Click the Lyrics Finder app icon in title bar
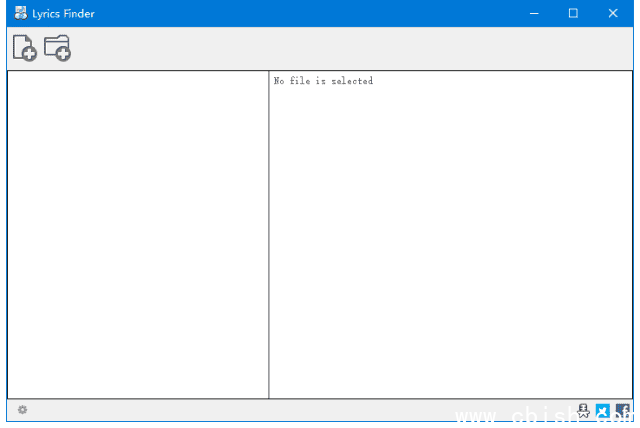The width and height of the screenshot is (640, 428). (20, 13)
